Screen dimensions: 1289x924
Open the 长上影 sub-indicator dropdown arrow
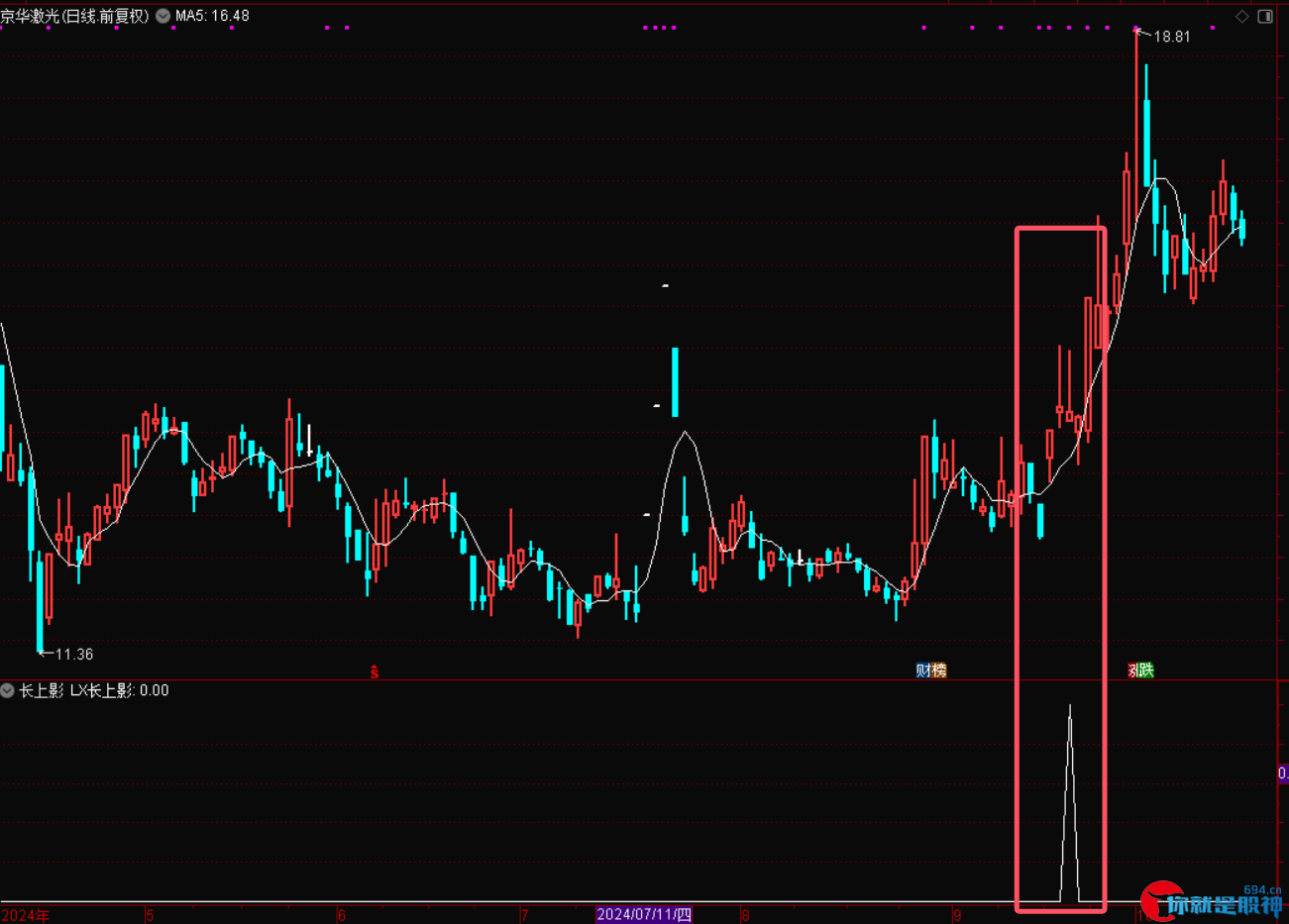point(8,690)
